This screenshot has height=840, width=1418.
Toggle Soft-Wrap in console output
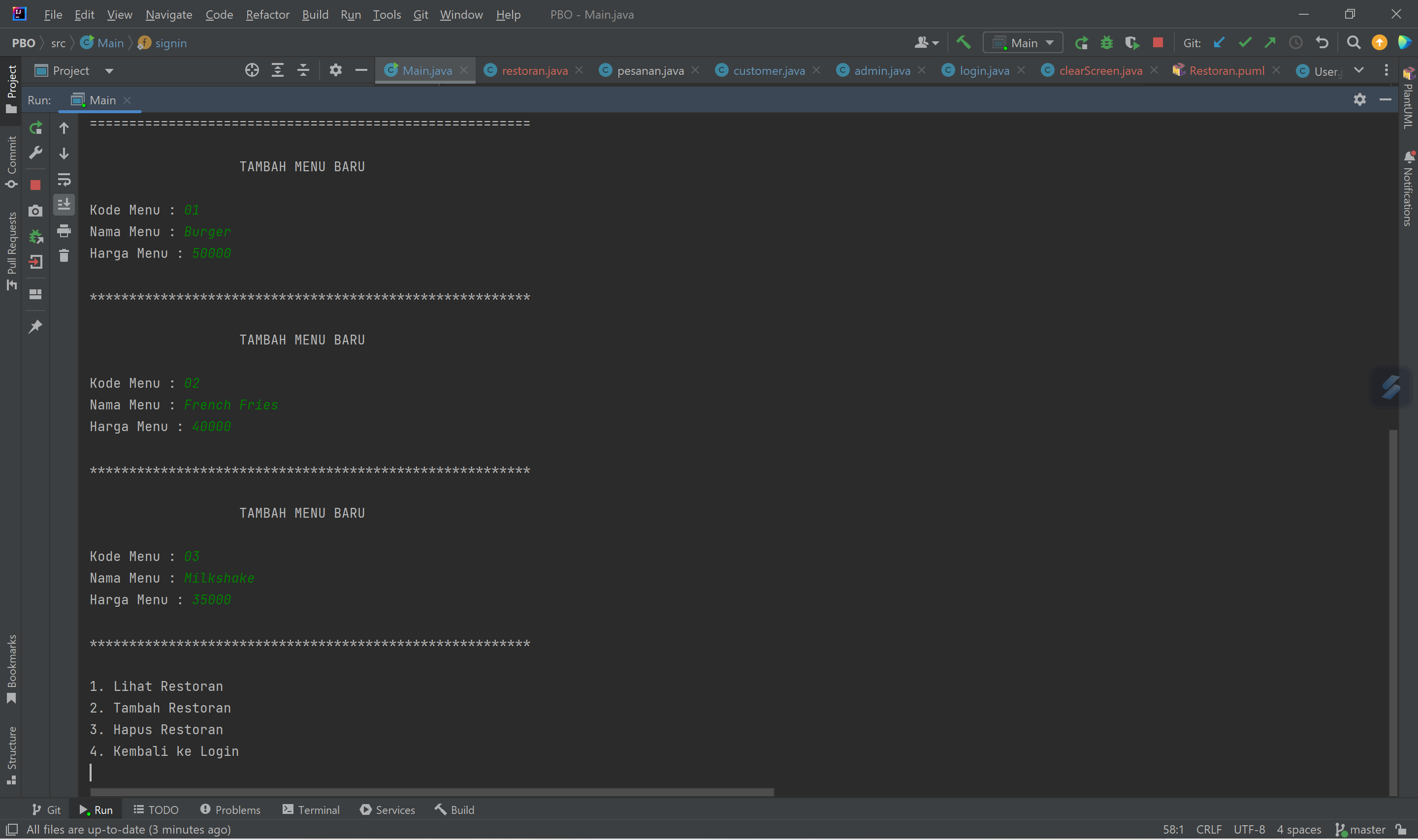64,180
